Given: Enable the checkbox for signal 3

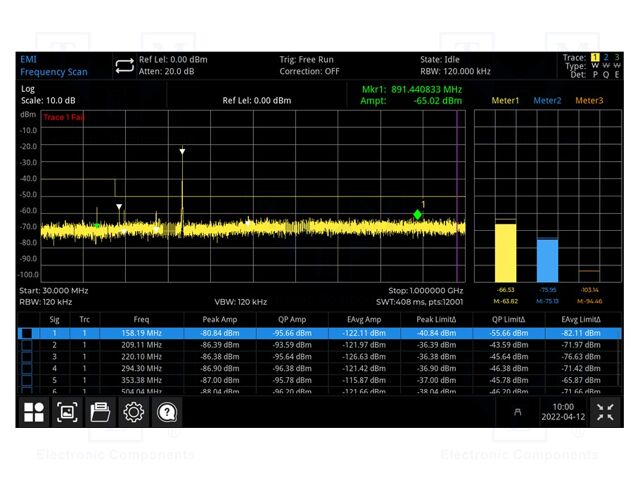Looking at the screenshot, I should coord(27,356).
